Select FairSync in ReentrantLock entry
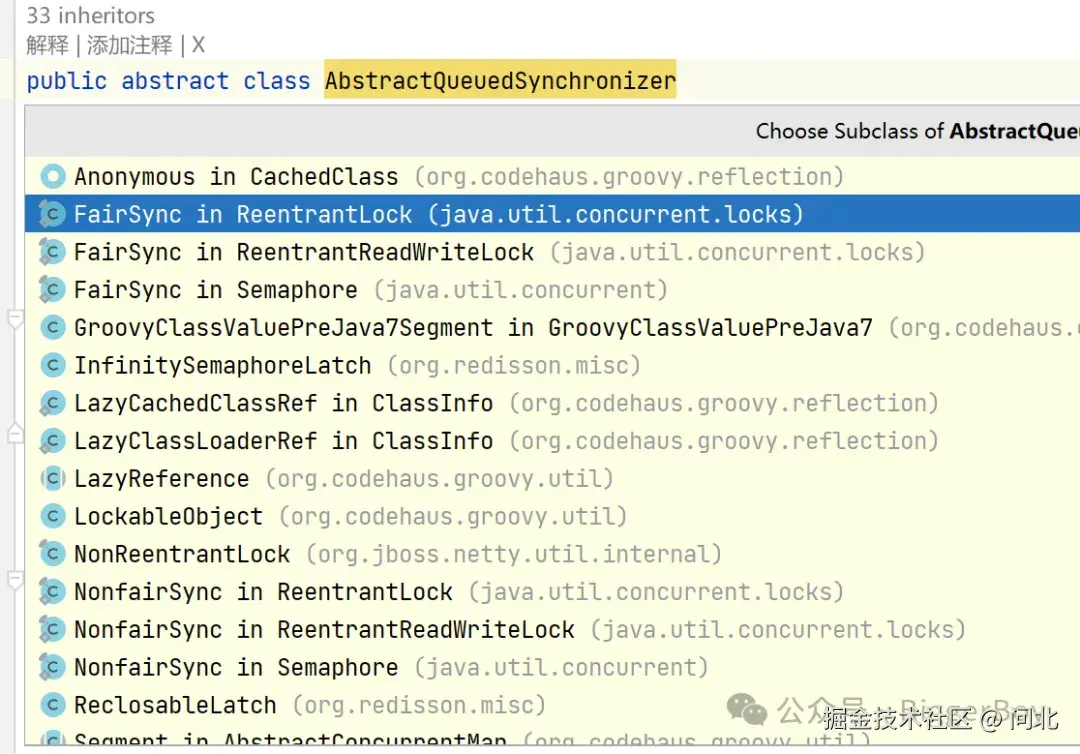The width and height of the screenshot is (1080, 754). pos(552,213)
